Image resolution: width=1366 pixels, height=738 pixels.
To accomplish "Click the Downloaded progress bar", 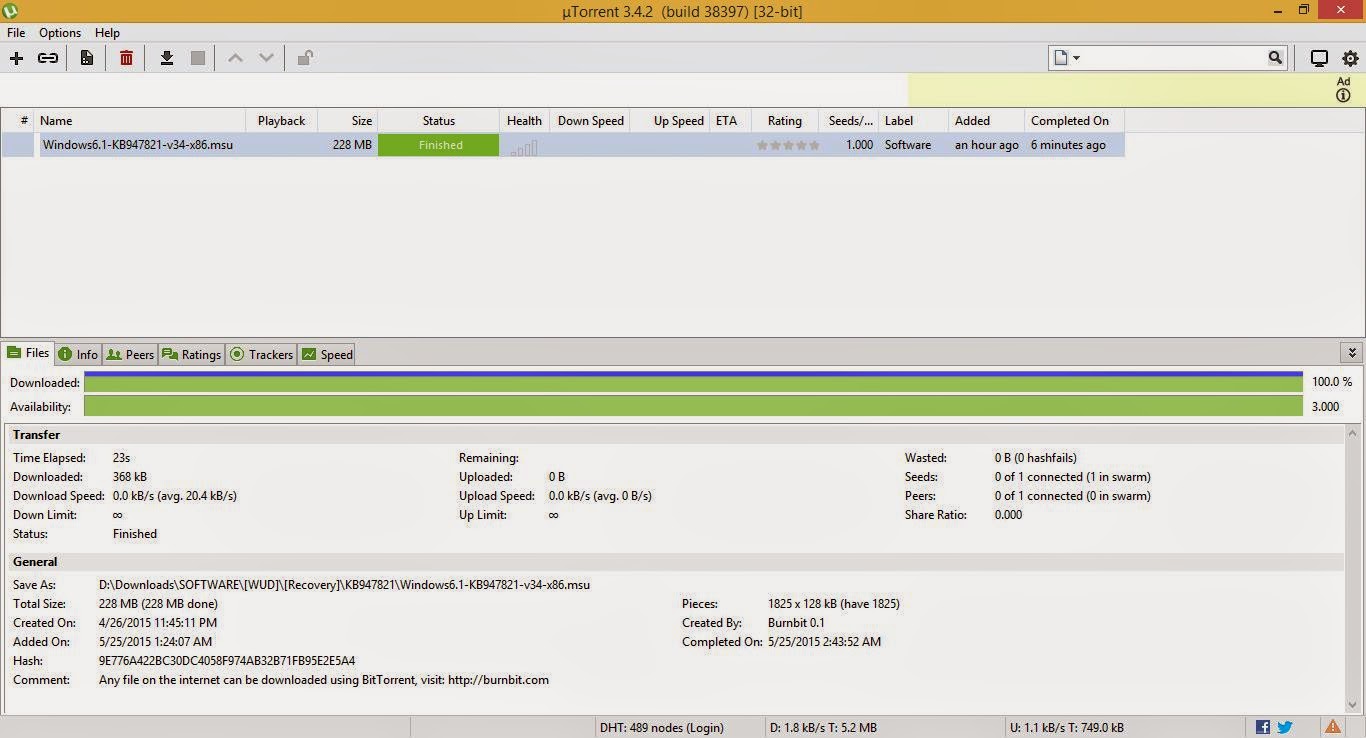I will [694, 382].
